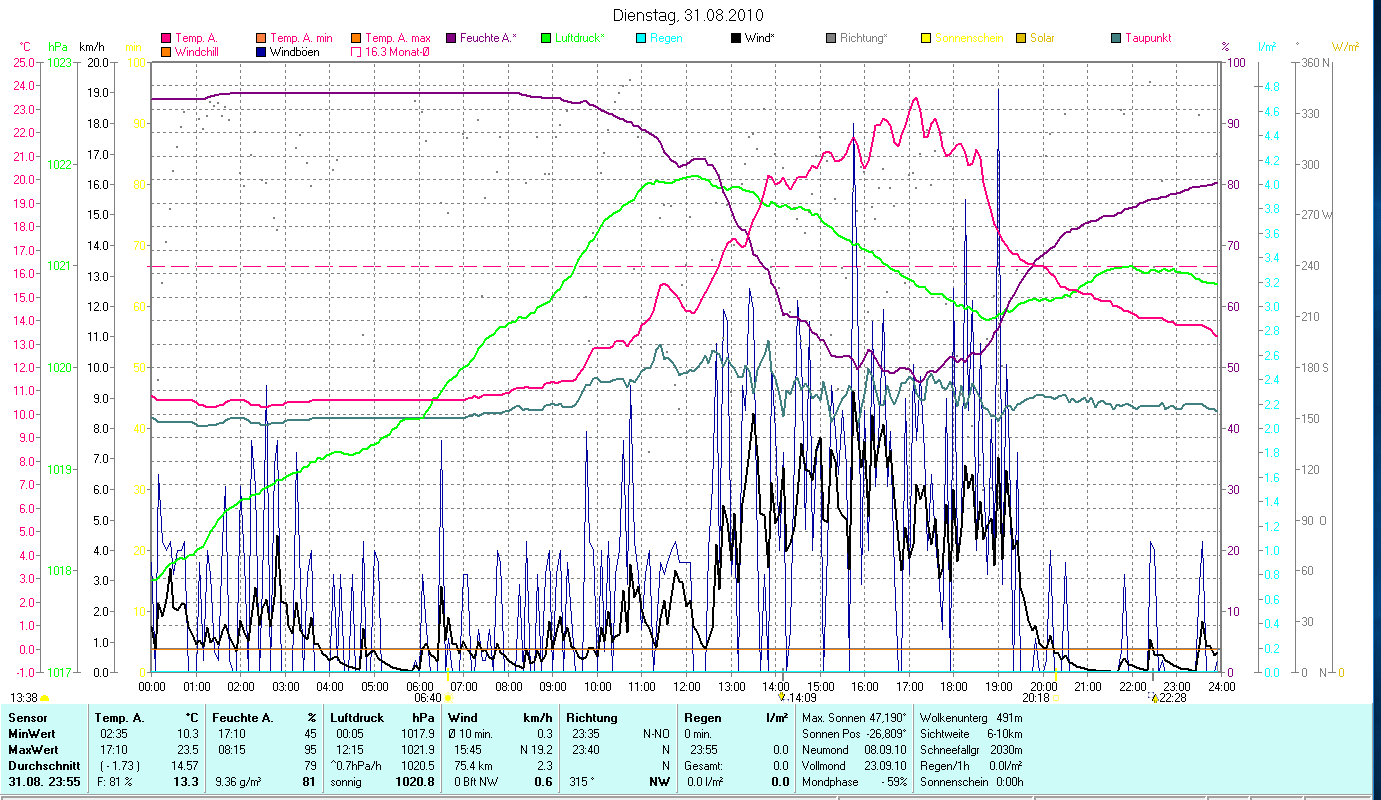The height and width of the screenshot is (800, 1381).
Task: Click the Mondphase value in the info panel
Action: [892, 781]
